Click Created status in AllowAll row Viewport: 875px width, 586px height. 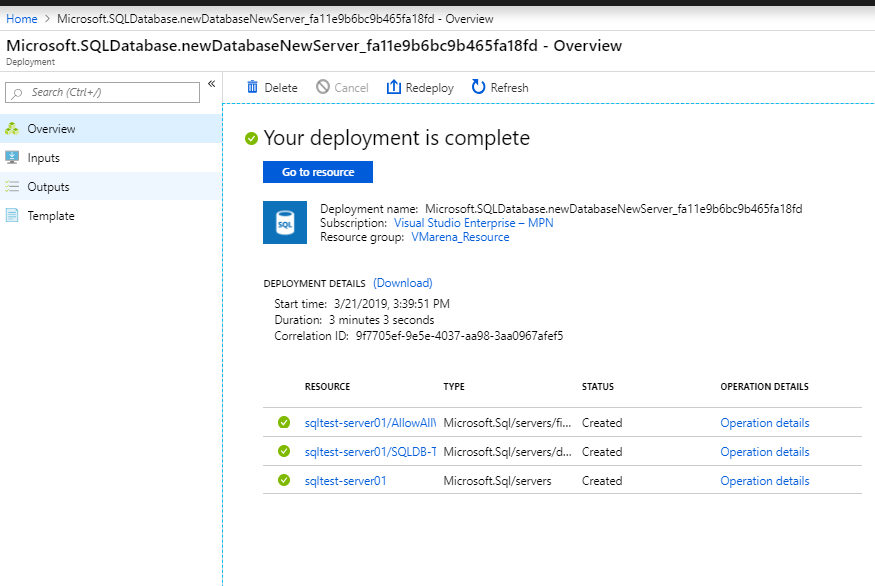(x=602, y=423)
